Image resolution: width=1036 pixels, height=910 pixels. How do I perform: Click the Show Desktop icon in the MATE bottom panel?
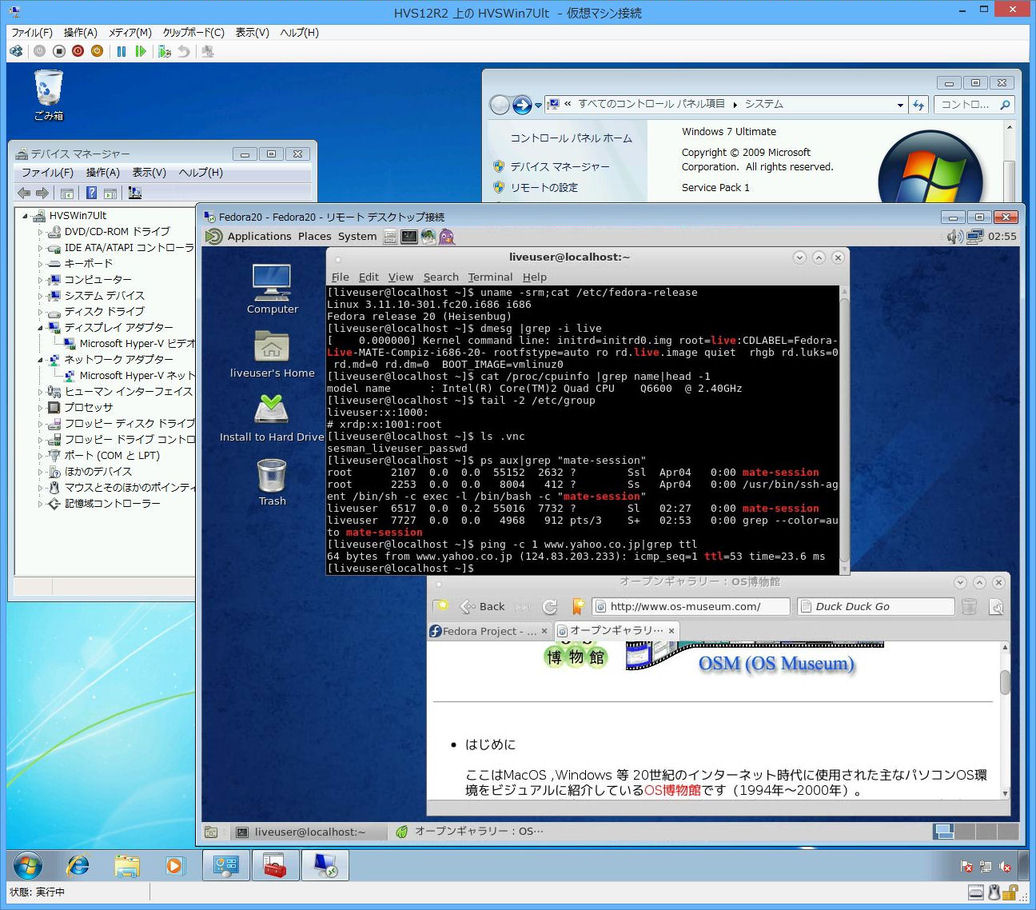click(x=211, y=832)
